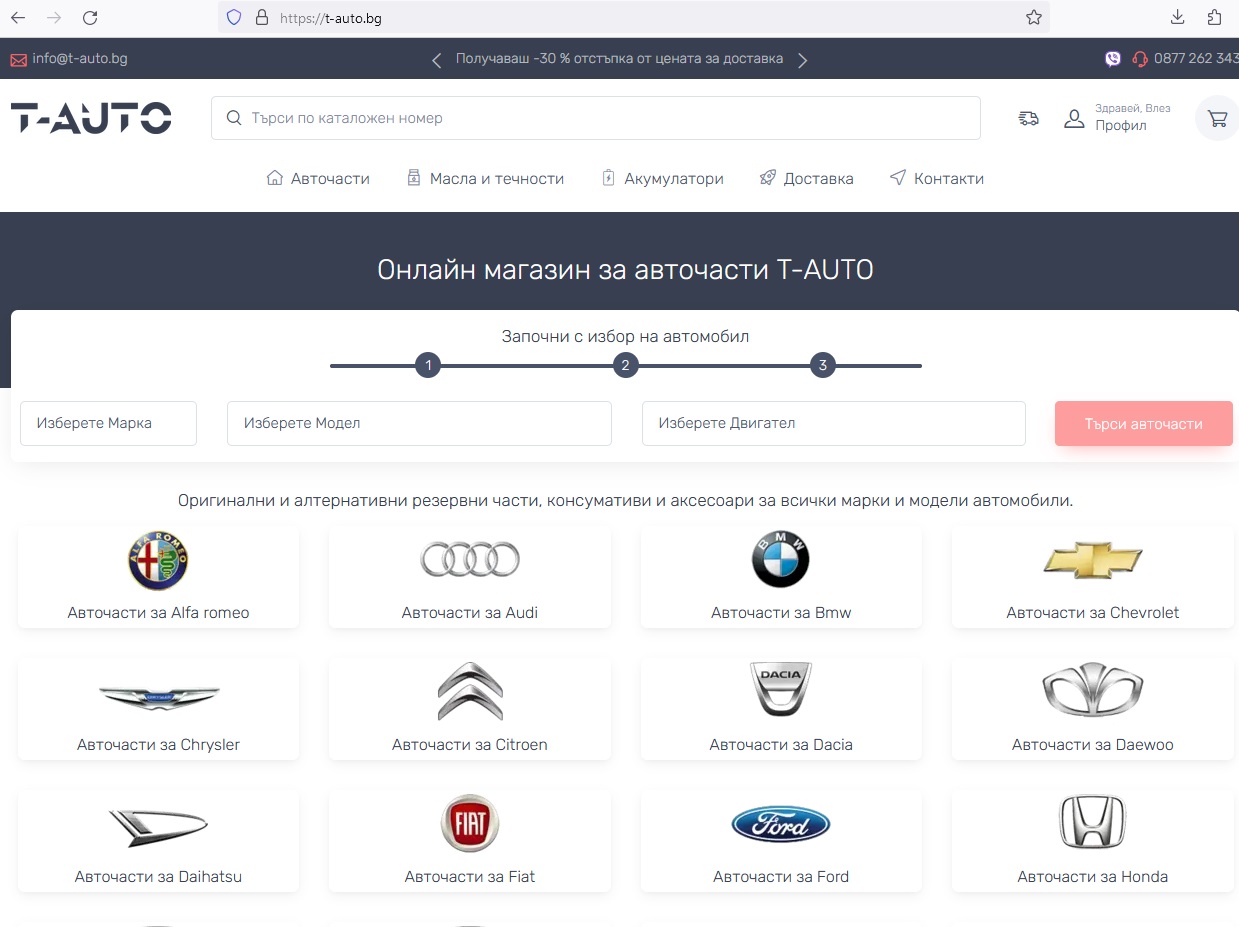This screenshot has width=1239, height=927.
Task: Click the Viber contact icon
Action: pos(1113,59)
